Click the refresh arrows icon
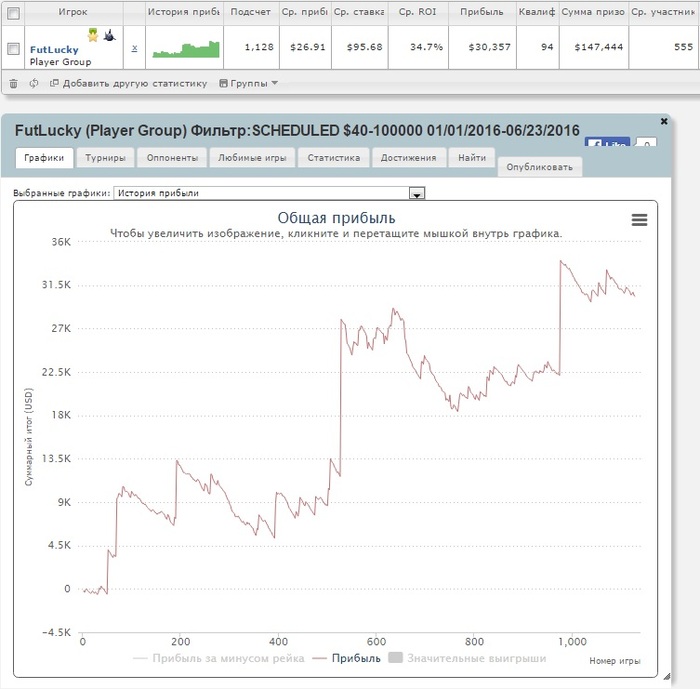The height and width of the screenshot is (689, 700). [33, 83]
